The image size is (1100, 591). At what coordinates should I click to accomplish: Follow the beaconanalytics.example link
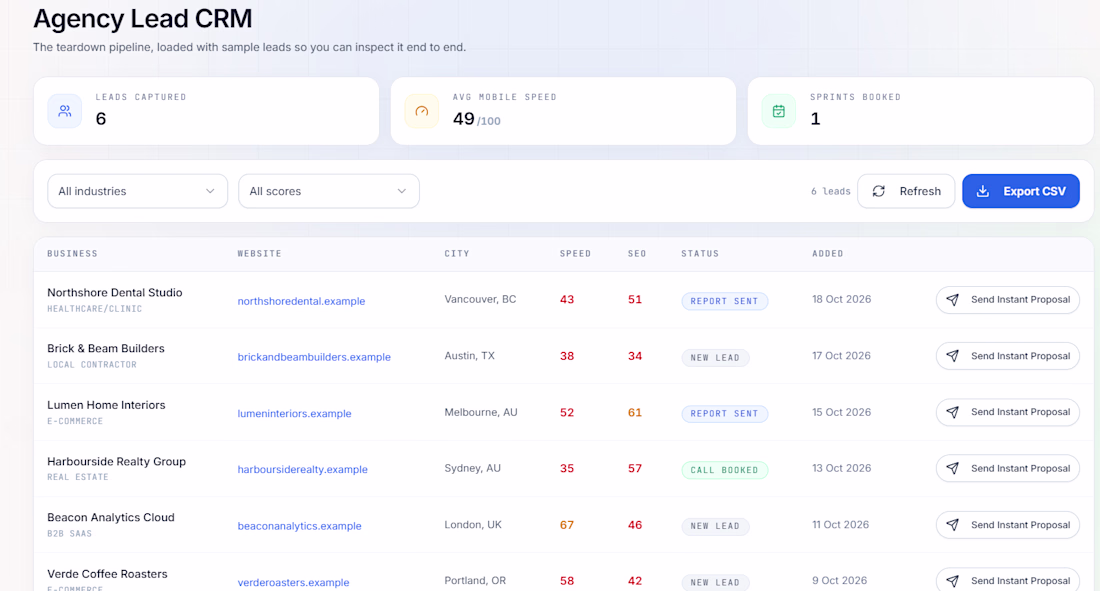click(300, 526)
